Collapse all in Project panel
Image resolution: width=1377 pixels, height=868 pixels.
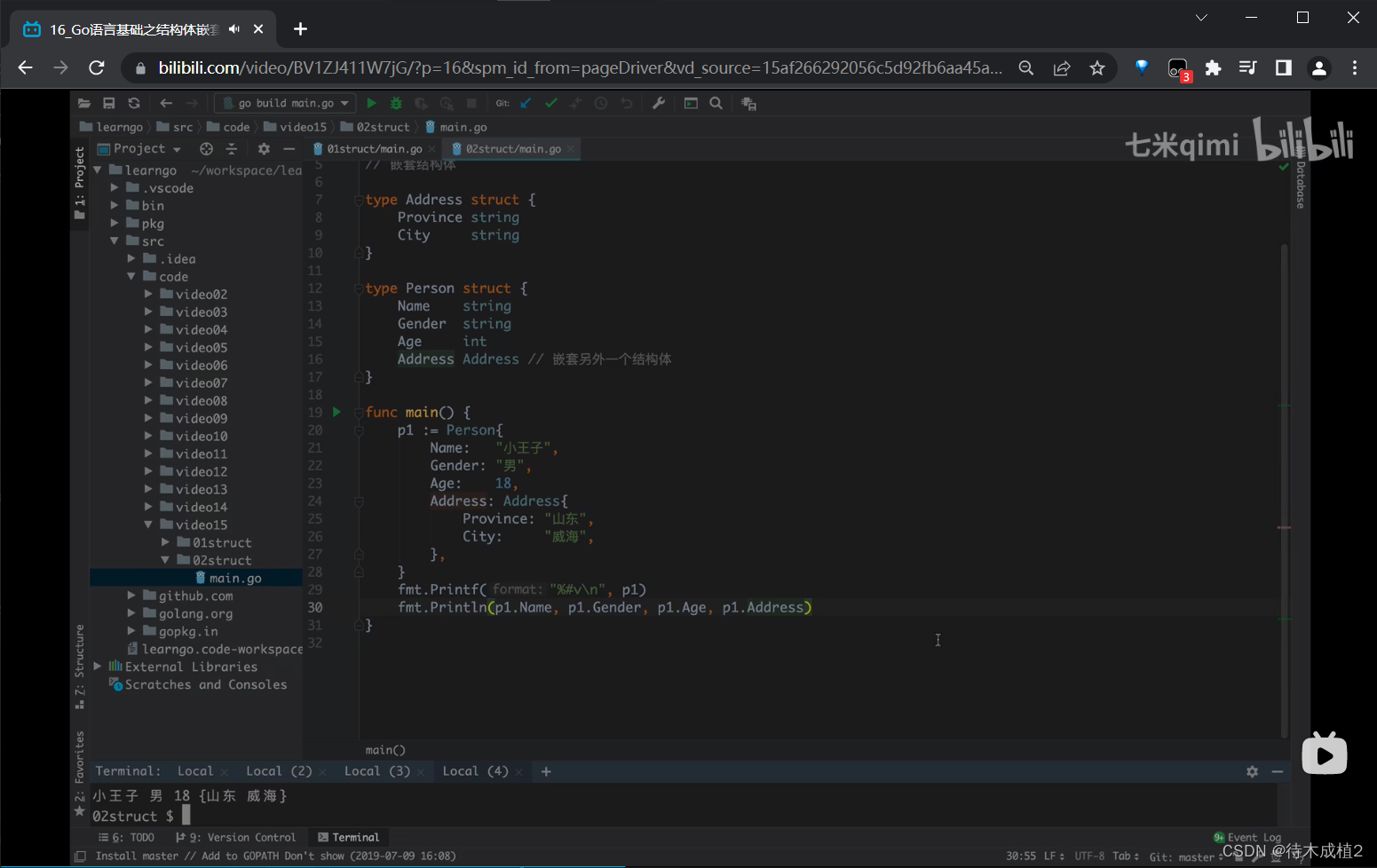pyautogui.click(x=232, y=149)
